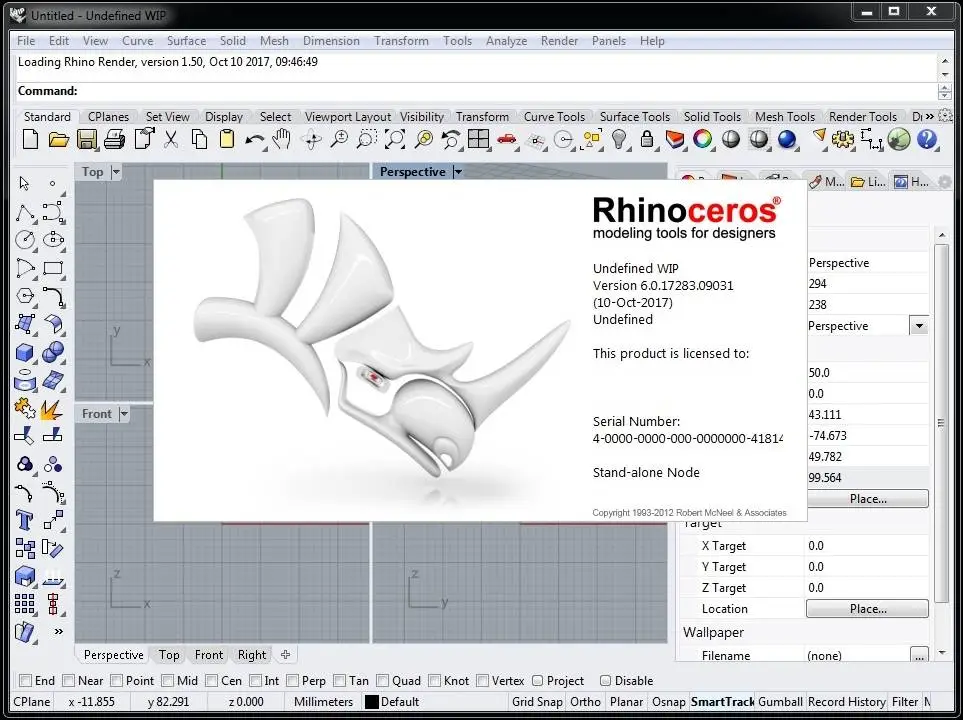Open the Surface menu
Screen dimensions: 963x720
point(186,41)
